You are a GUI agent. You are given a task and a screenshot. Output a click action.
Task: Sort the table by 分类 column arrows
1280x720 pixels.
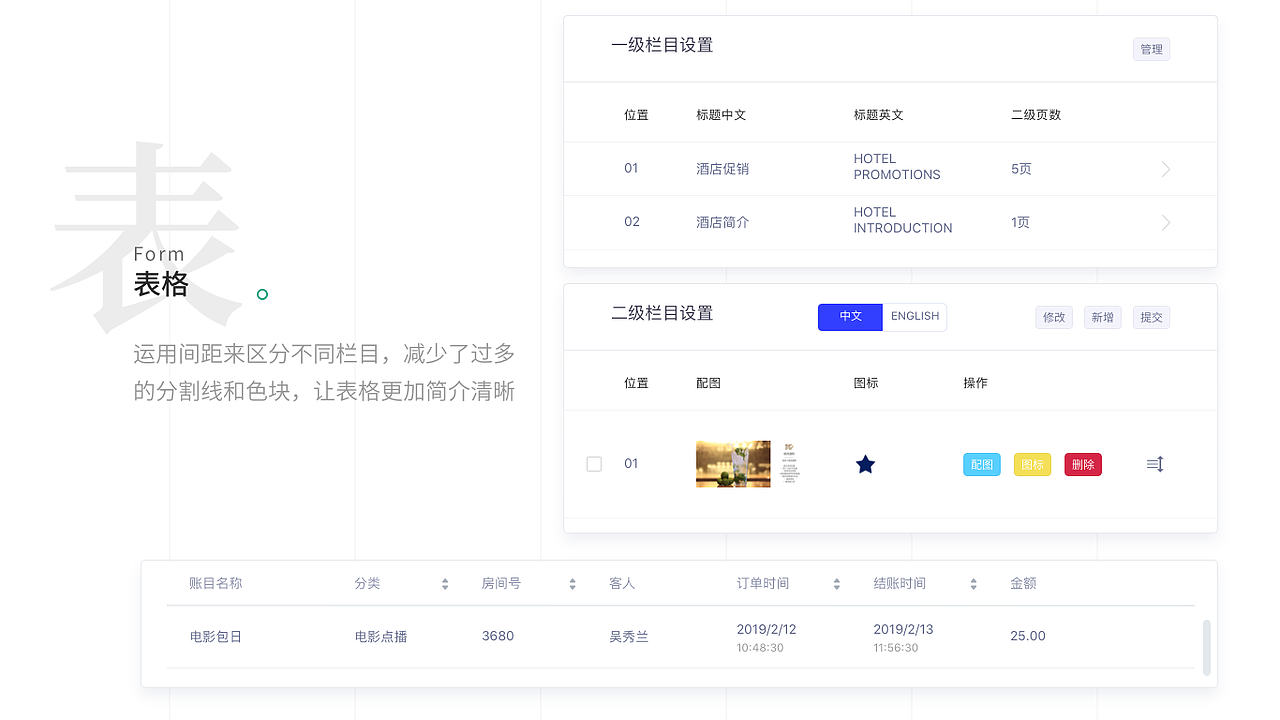click(445, 584)
